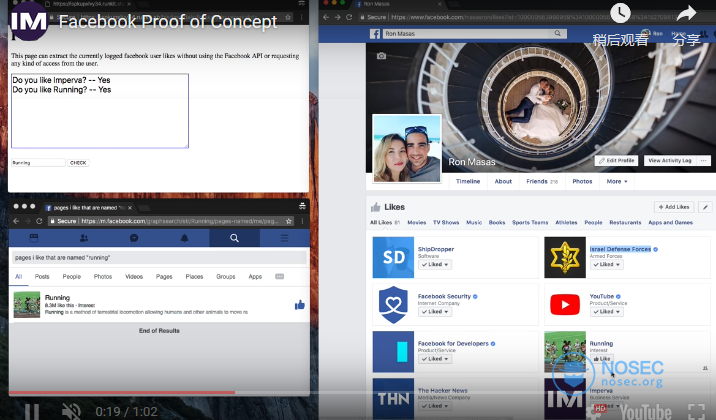Click the Facebook search magnifier button
The width and height of the screenshot is (716, 420).
558,33
